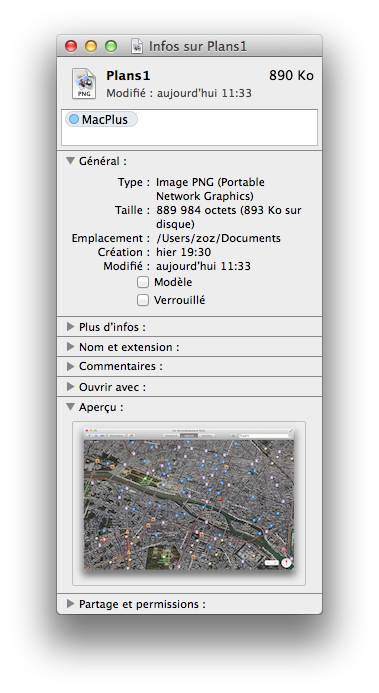
Task: Collapse the Général section
Action: coord(70,161)
